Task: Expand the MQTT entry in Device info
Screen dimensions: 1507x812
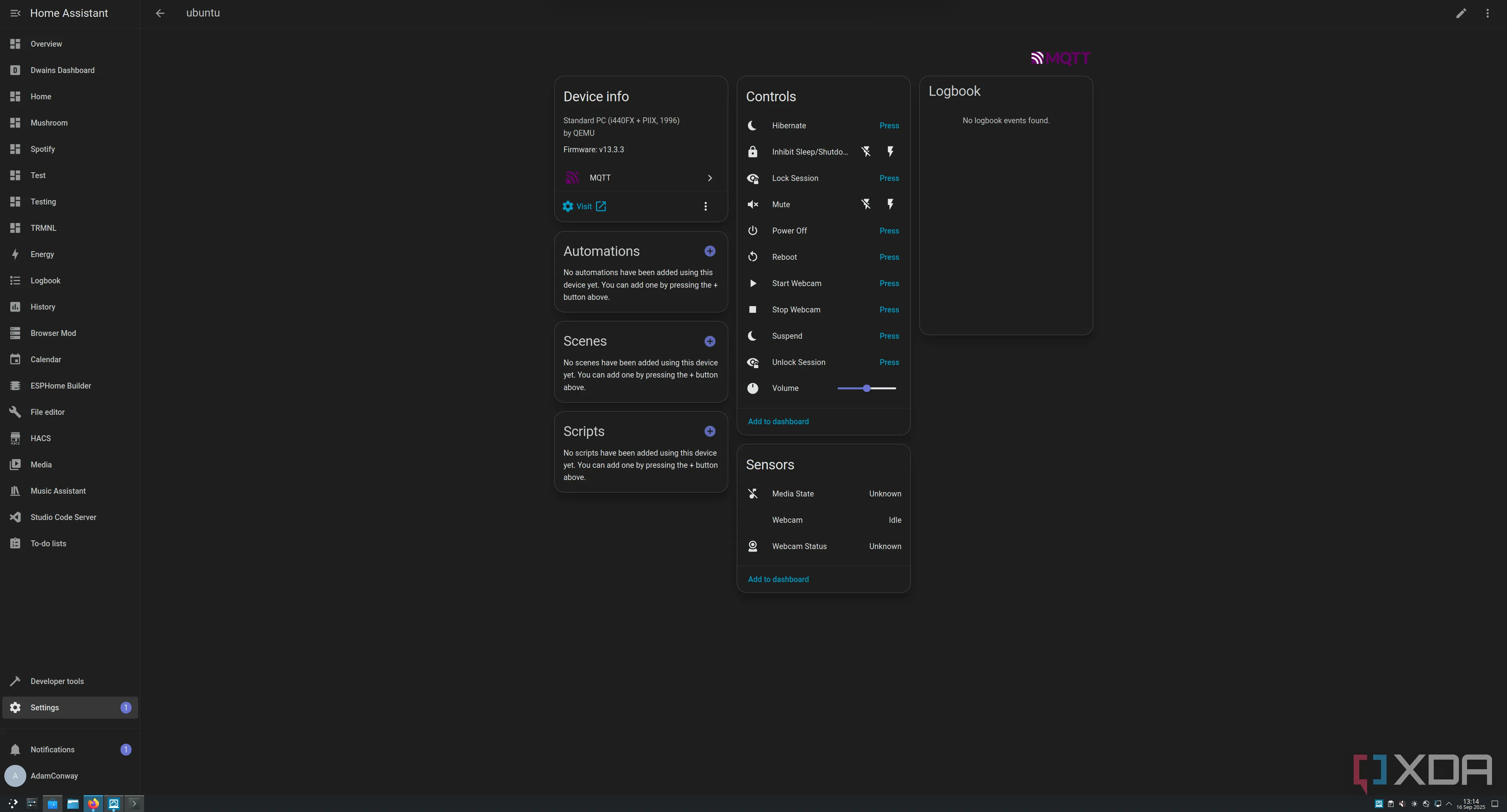Action: click(x=710, y=178)
